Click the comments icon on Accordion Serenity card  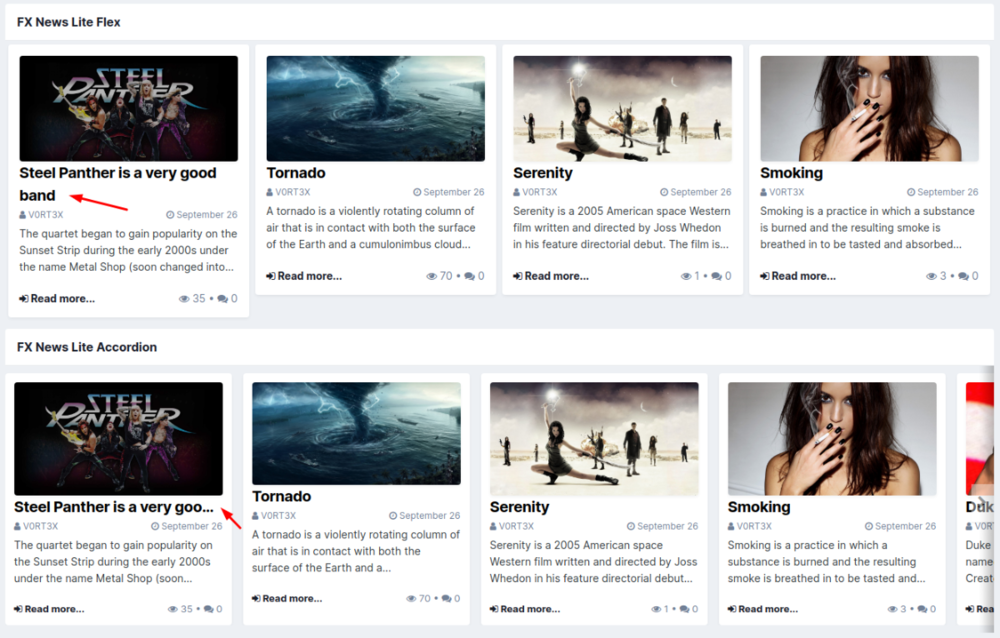coord(688,609)
